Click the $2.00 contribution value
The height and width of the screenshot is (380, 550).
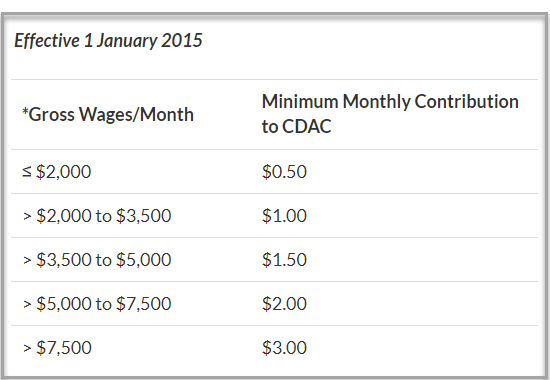coord(284,304)
